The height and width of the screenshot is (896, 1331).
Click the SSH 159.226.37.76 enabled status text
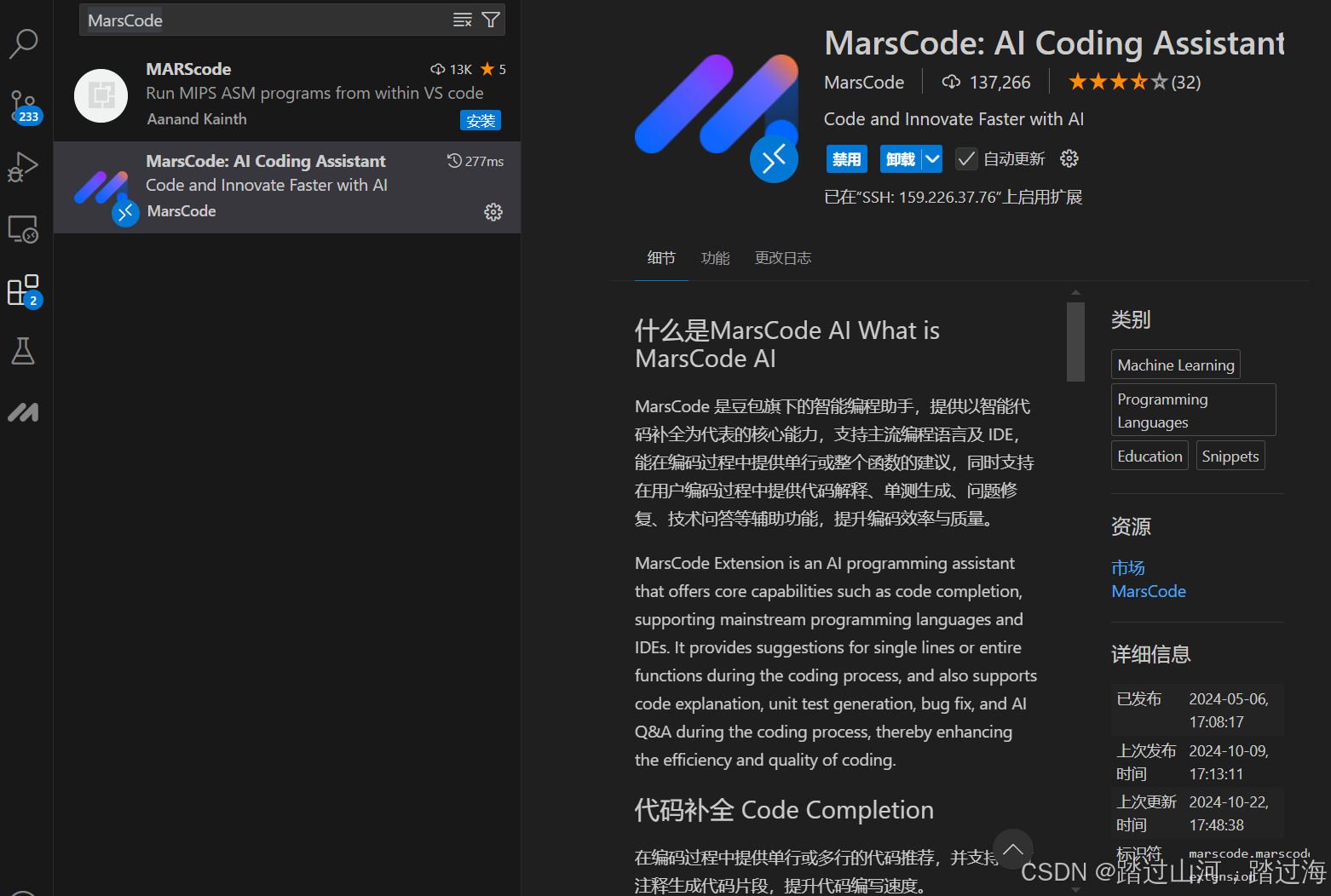tap(953, 198)
